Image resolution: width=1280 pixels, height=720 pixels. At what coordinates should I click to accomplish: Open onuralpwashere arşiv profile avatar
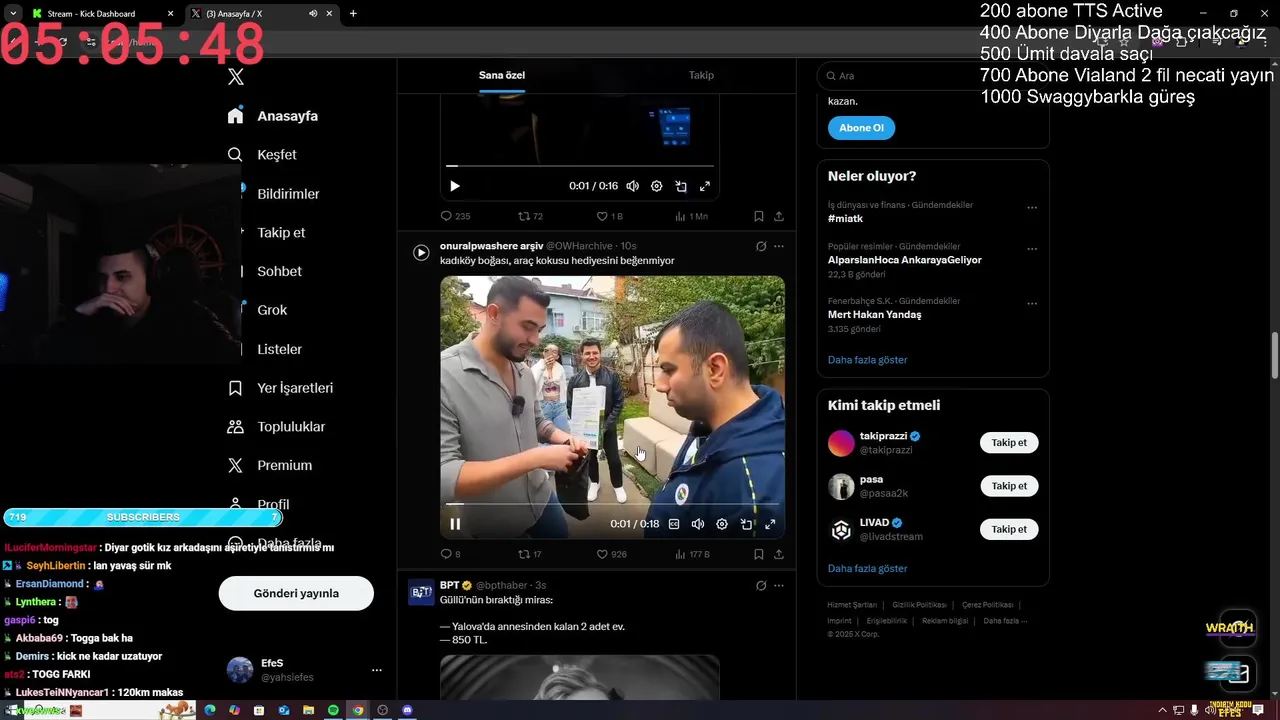tap(421, 253)
